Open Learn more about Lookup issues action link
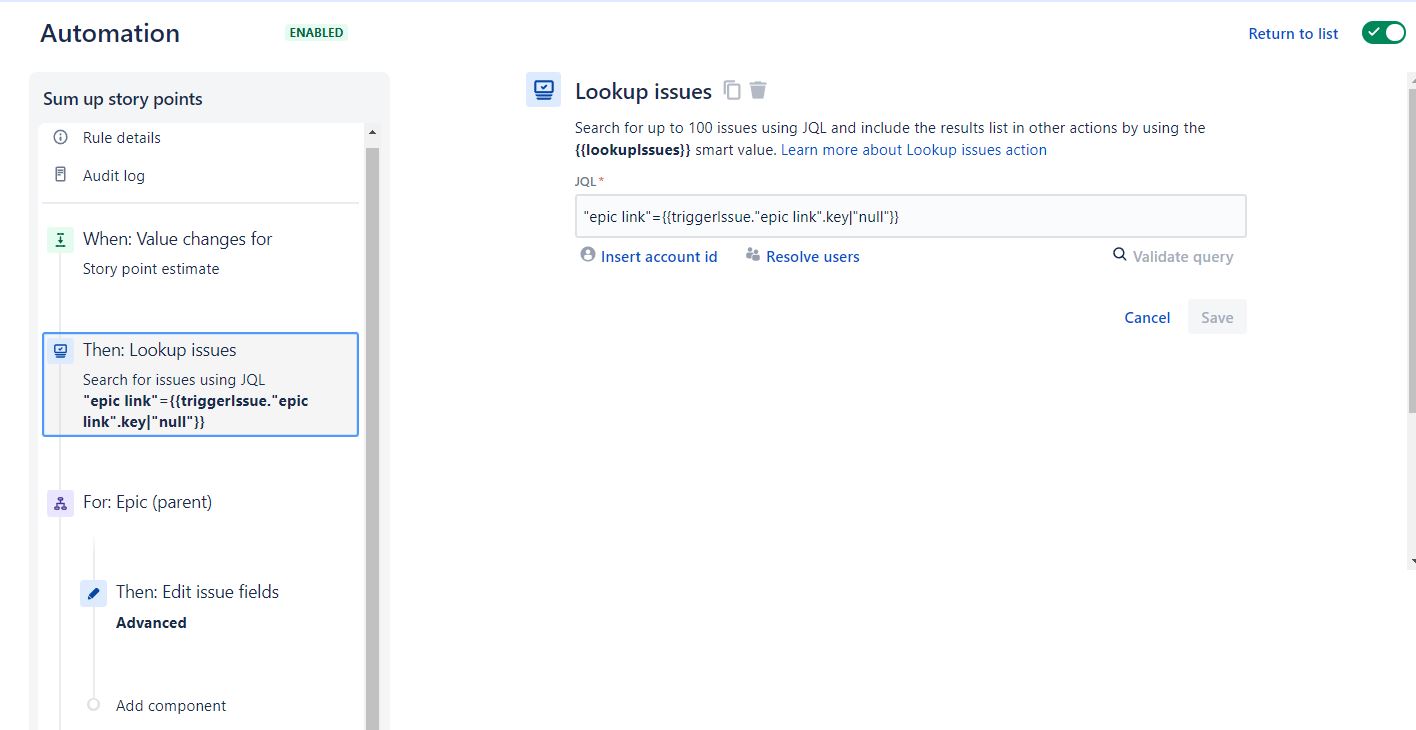This screenshot has height=730, width=1416. pyautogui.click(x=914, y=150)
